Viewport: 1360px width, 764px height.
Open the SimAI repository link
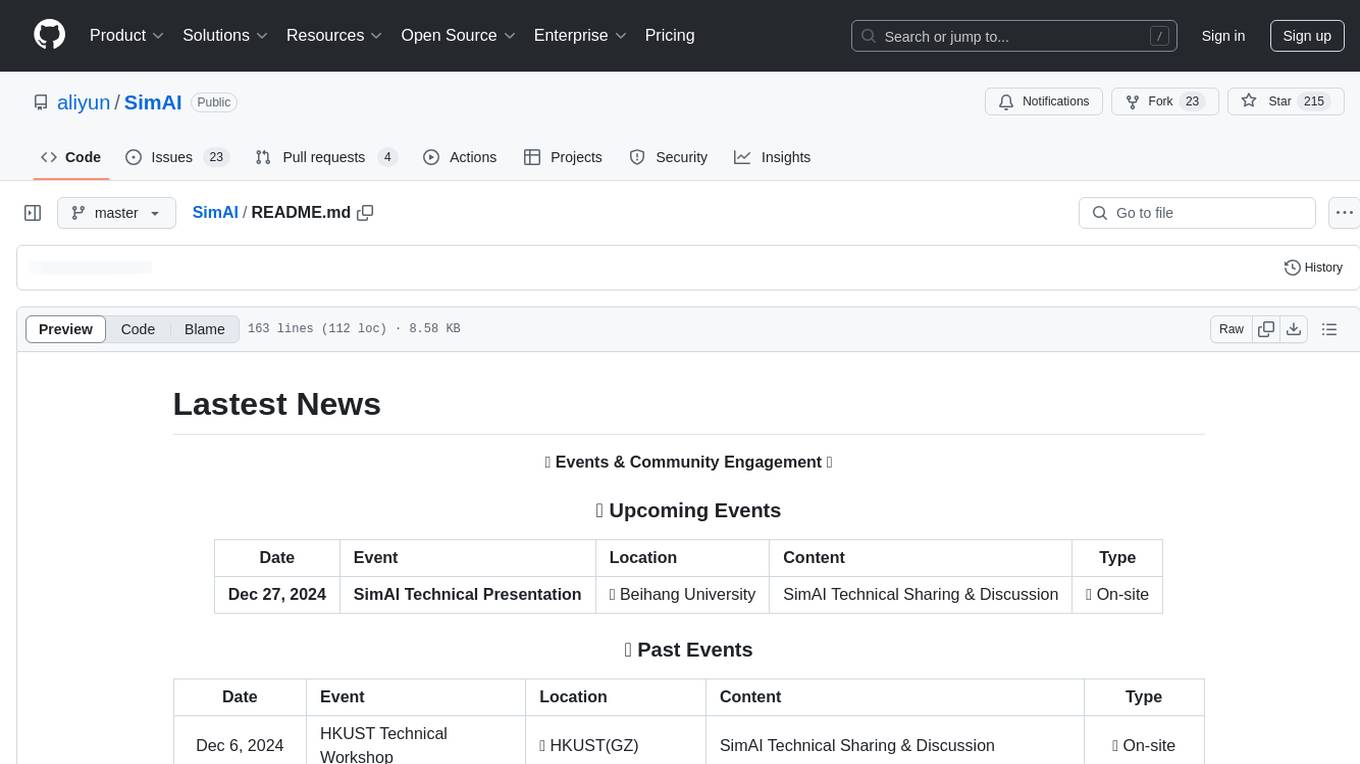point(153,102)
